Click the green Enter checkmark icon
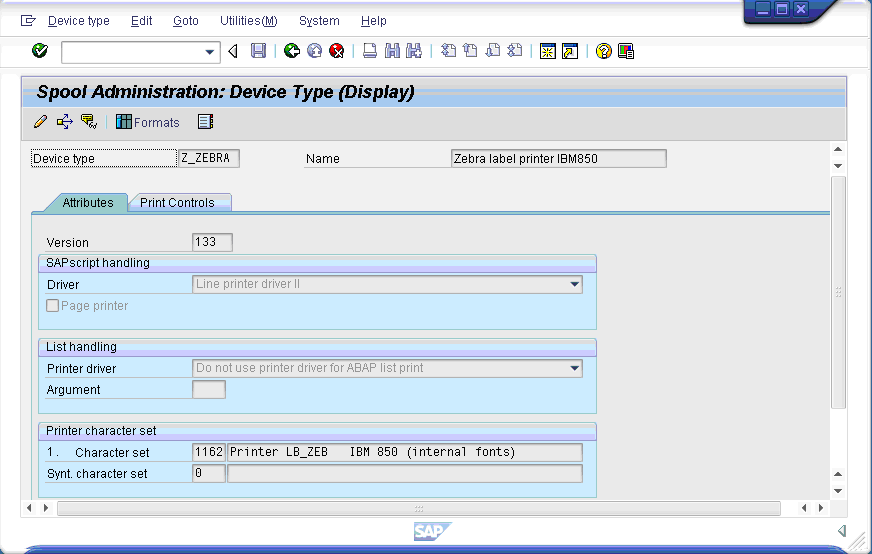 40,51
